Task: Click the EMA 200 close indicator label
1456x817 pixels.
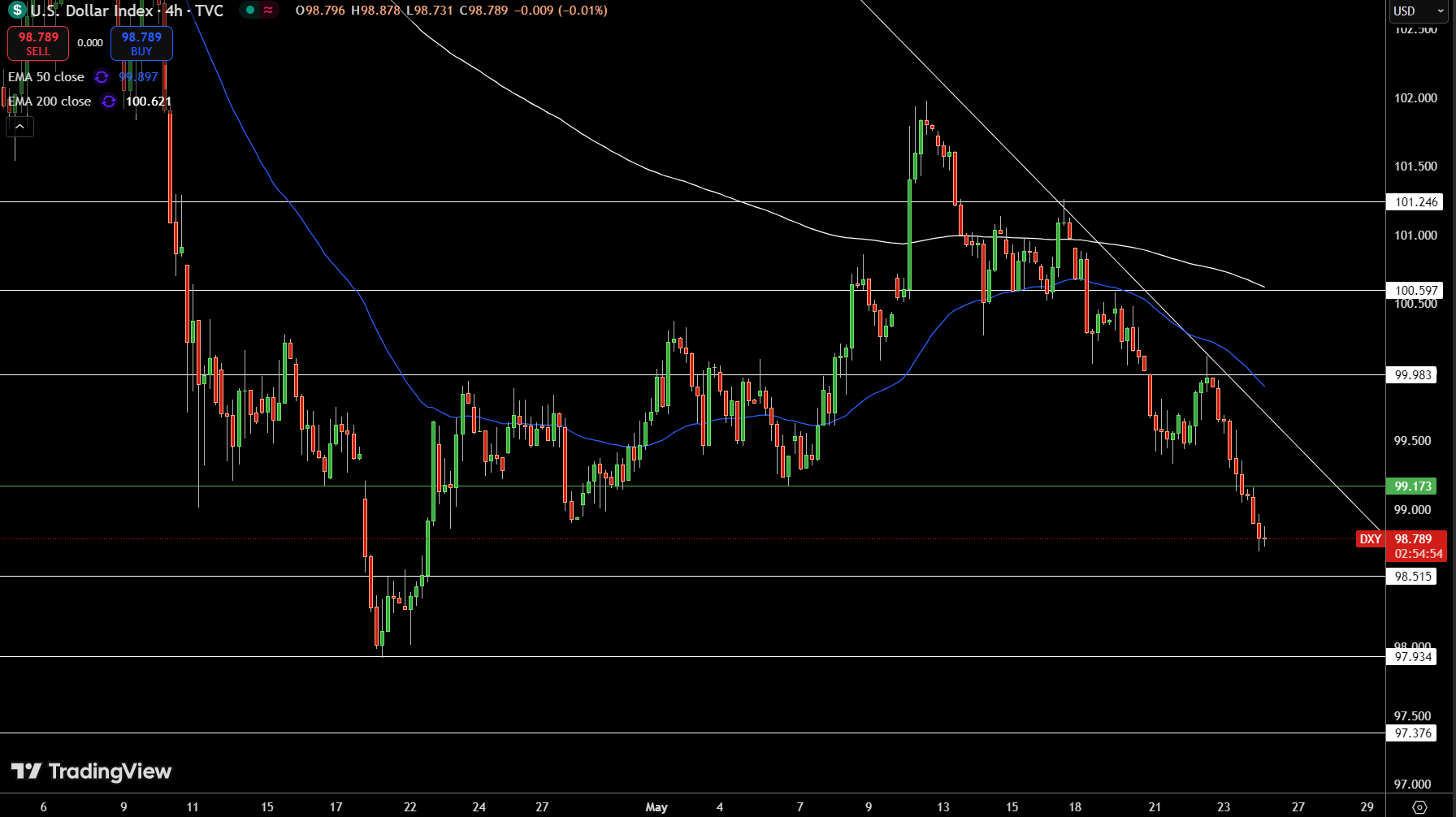Action: (50, 102)
